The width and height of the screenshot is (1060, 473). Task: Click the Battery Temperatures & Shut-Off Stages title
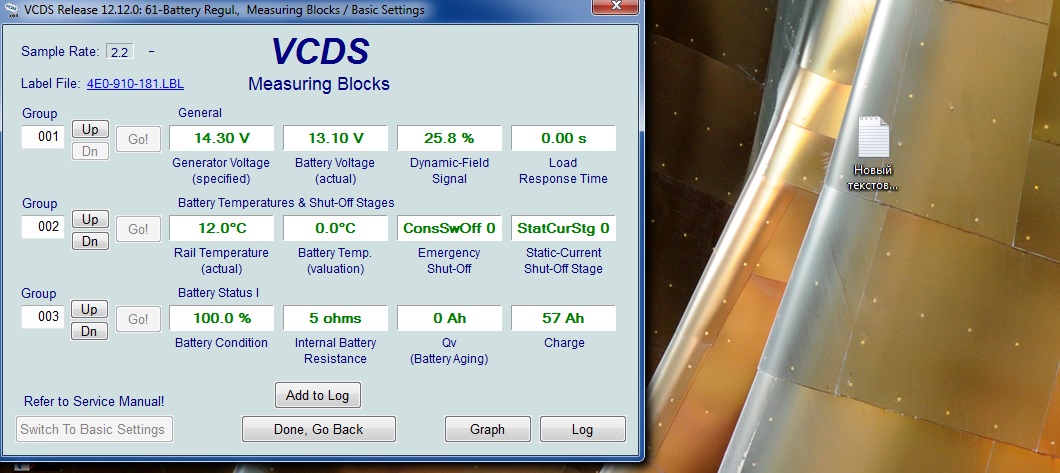286,203
